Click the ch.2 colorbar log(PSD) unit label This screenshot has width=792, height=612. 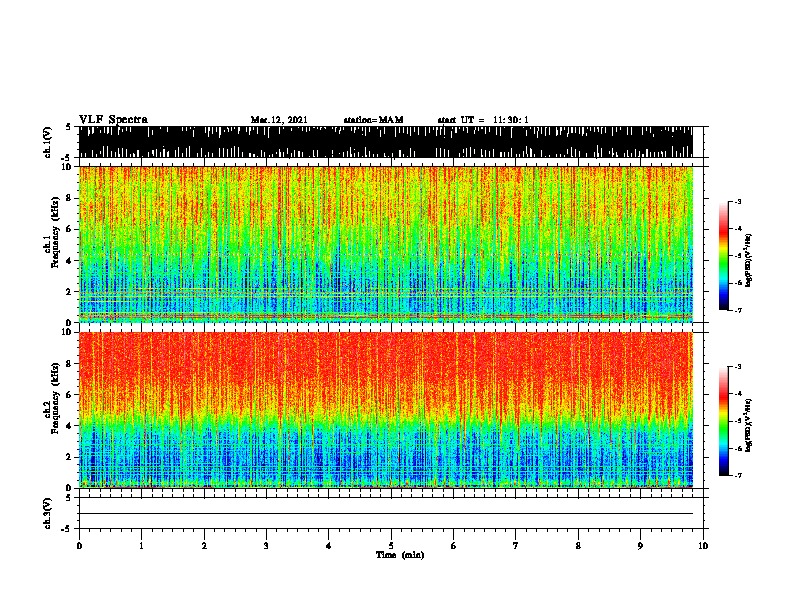tap(748, 425)
